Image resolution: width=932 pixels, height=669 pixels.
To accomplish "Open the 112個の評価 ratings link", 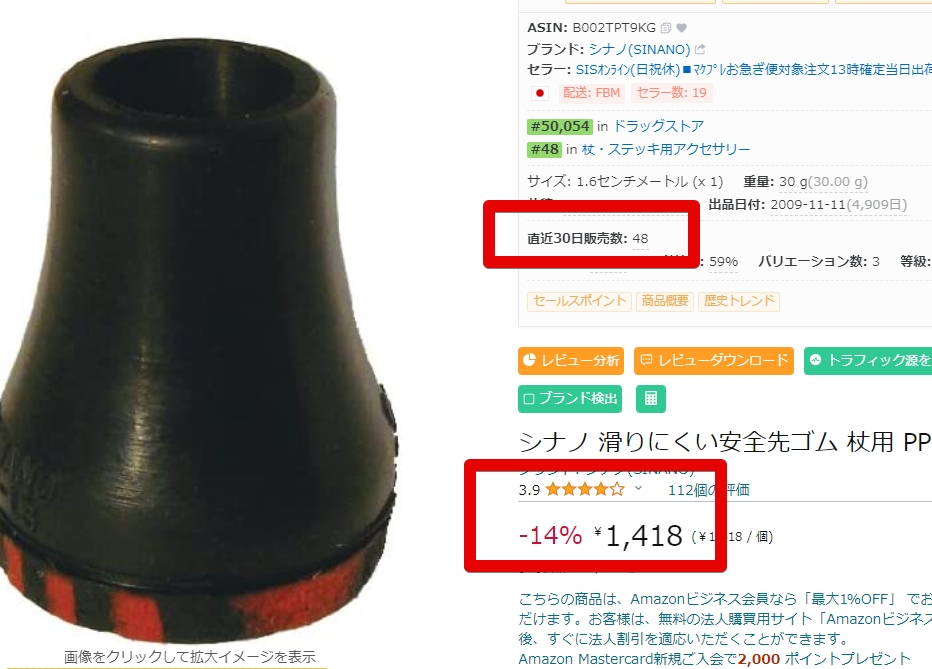I will click(709, 490).
